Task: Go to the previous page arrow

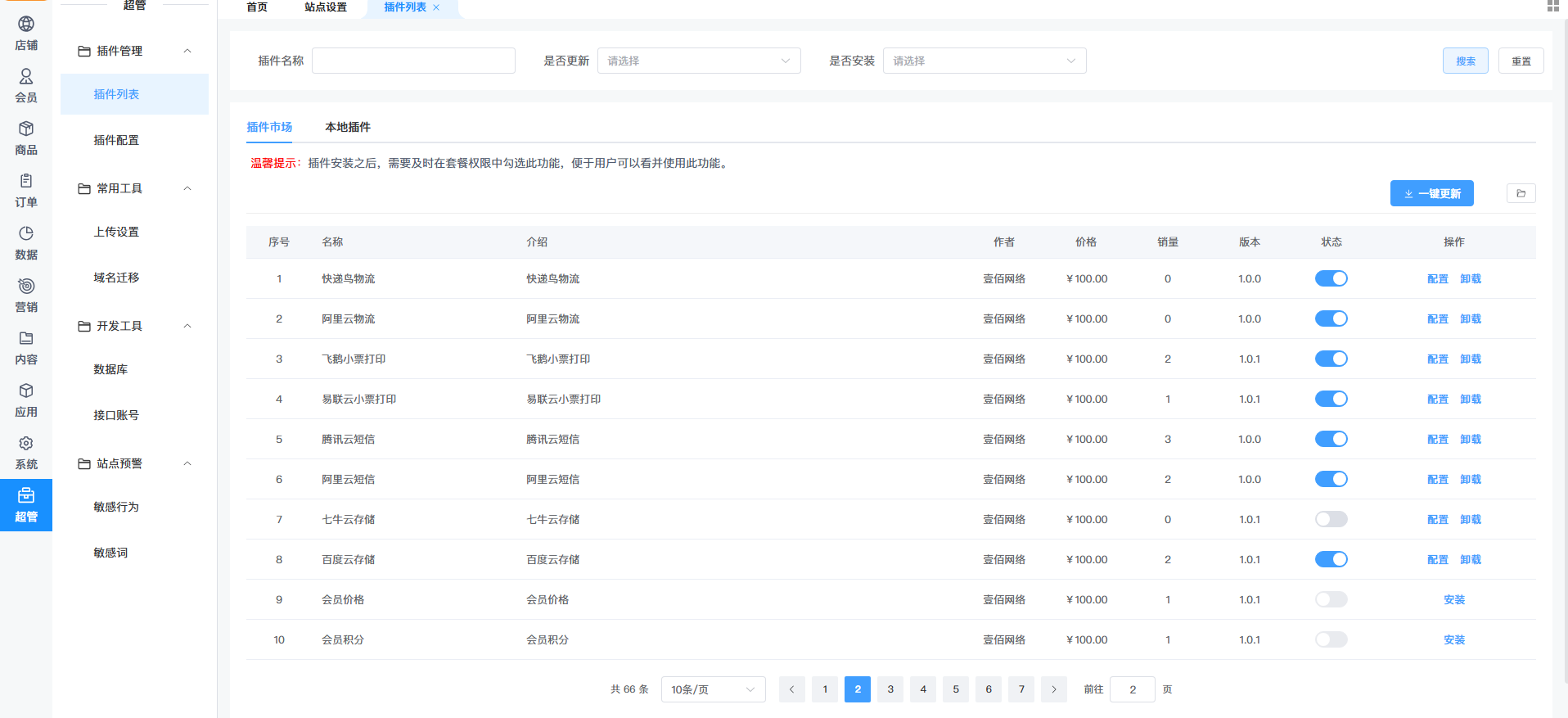Action: [791, 689]
